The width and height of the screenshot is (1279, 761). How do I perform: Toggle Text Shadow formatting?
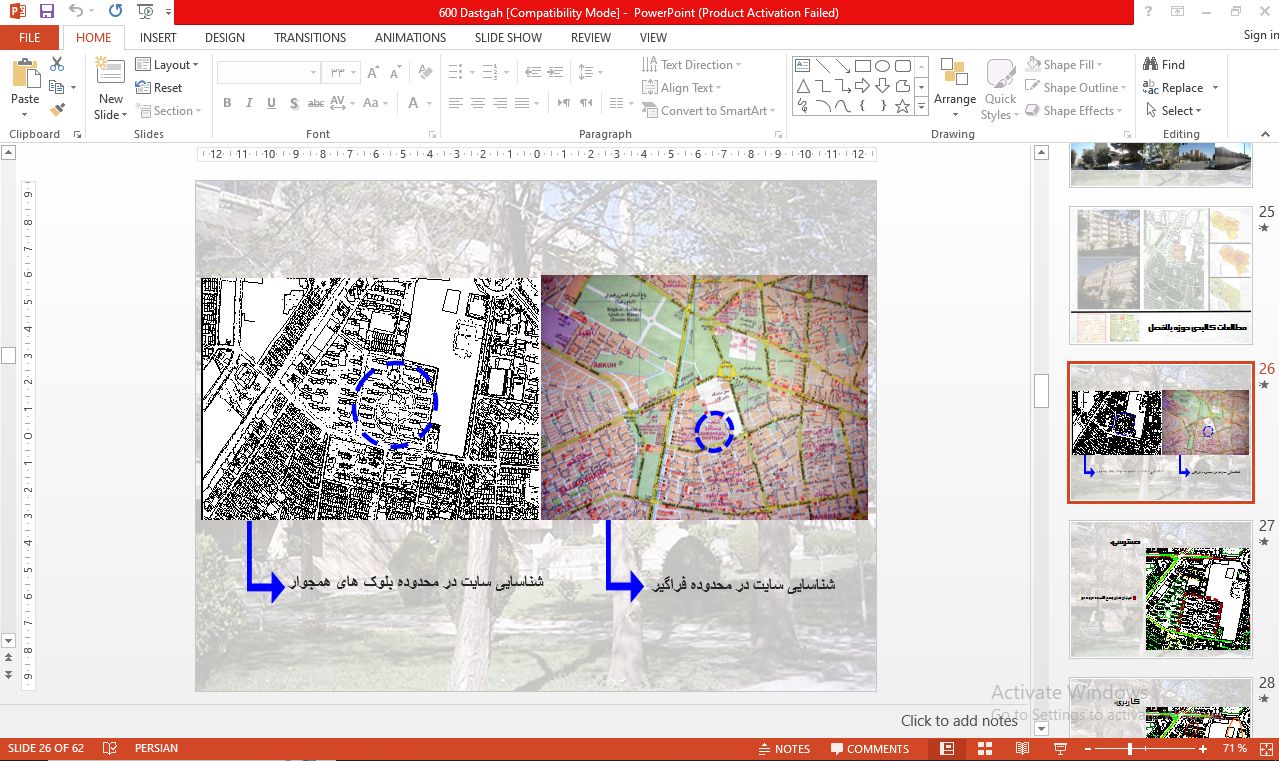coord(294,103)
